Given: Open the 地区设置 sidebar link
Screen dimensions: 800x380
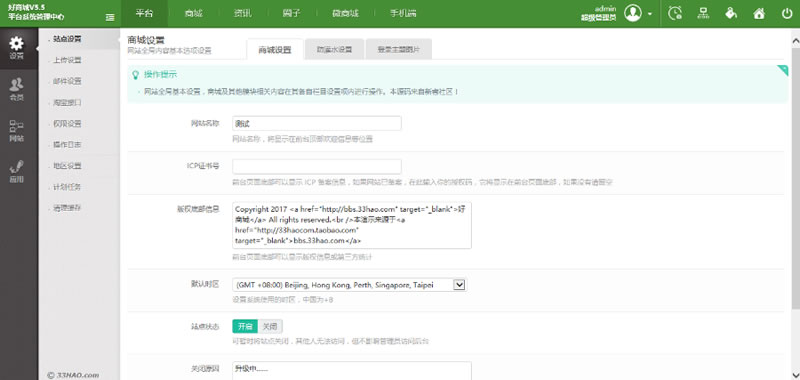Looking at the screenshot, I should 68,166.
